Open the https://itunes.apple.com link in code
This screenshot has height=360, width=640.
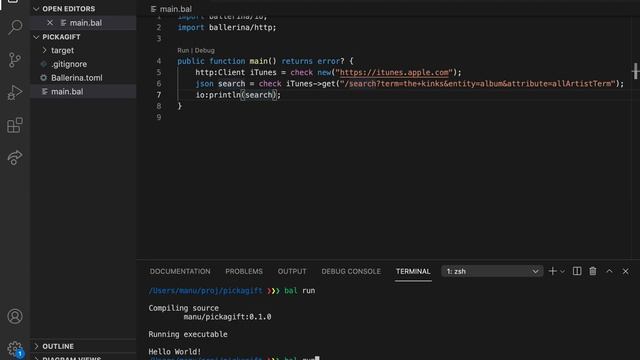click(x=394, y=72)
